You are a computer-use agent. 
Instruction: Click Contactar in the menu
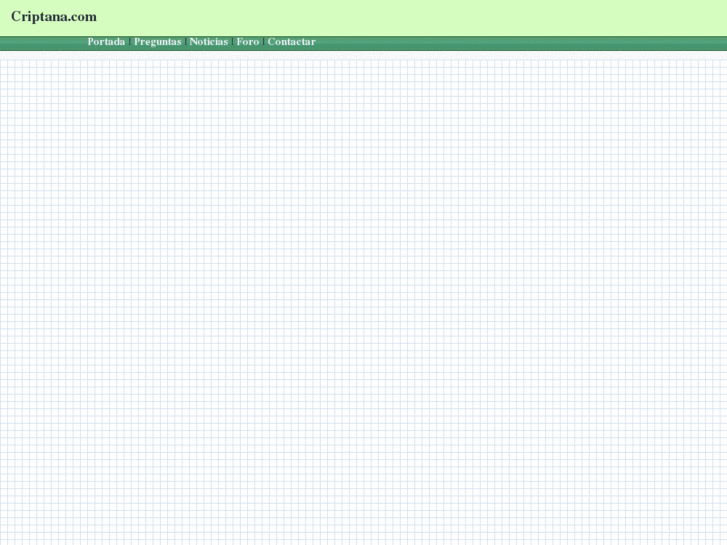[x=292, y=42]
